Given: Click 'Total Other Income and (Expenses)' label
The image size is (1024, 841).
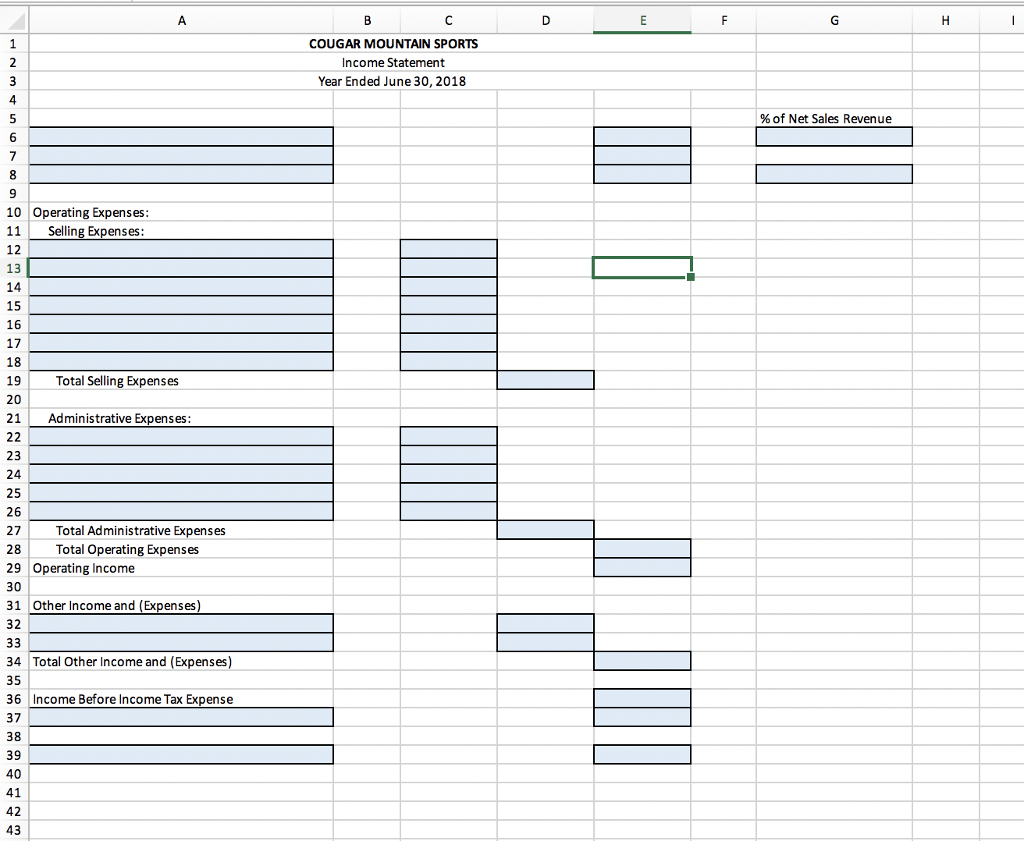Looking at the screenshot, I should (133, 662).
